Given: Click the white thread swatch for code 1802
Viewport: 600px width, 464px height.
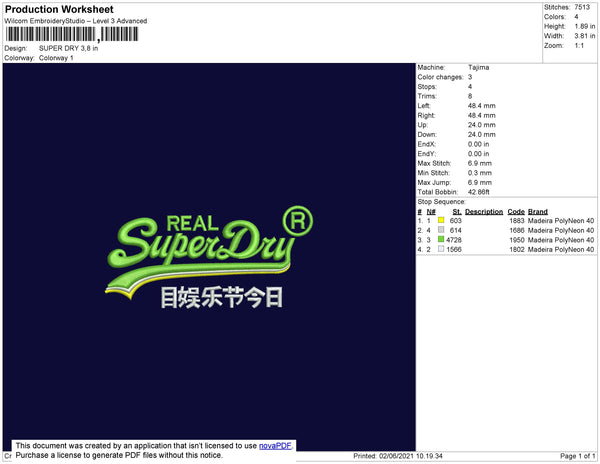Looking at the screenshot, I should (441, 249).
